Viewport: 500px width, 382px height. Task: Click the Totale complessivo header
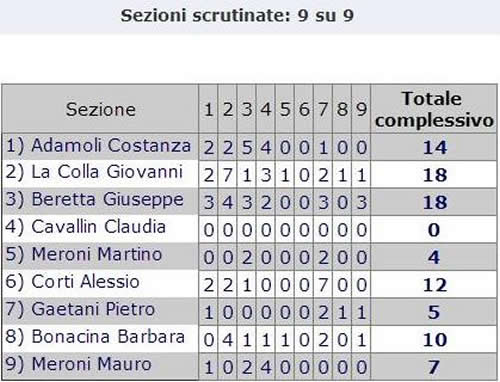pos(434,109)
